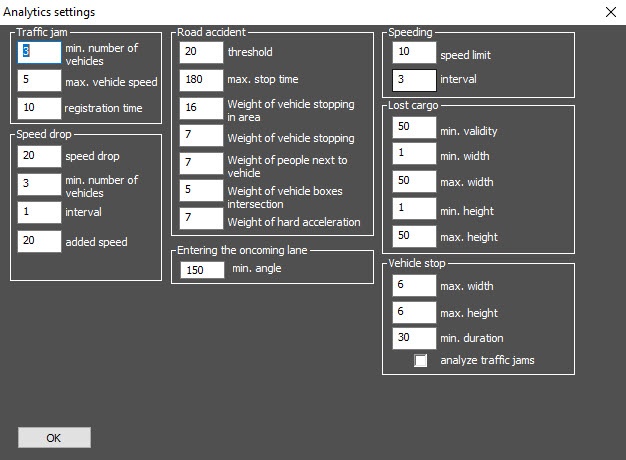Edit the Vehicle stop min. duration field
Viewport: 626px width, 460px height.
click(414, 339)
